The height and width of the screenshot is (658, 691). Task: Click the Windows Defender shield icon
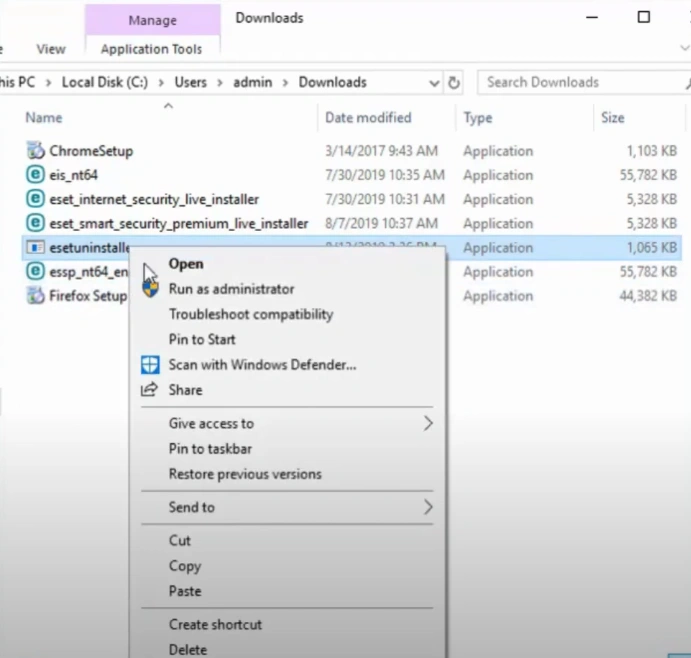point(150,365)
